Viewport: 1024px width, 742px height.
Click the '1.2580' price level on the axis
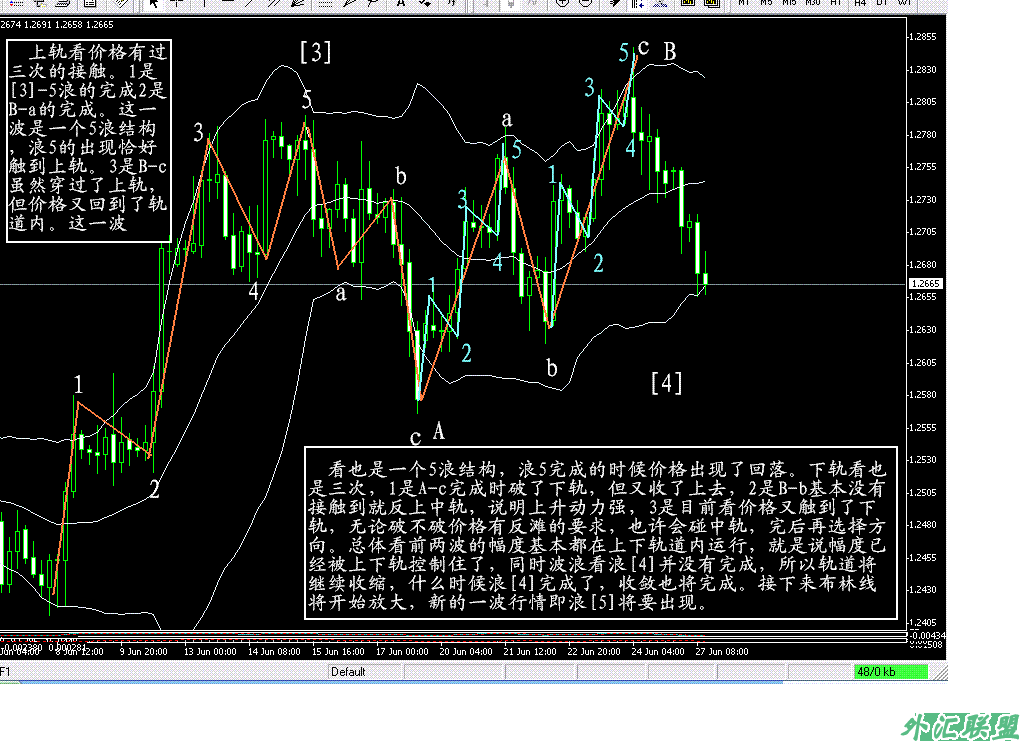(924, 395)
